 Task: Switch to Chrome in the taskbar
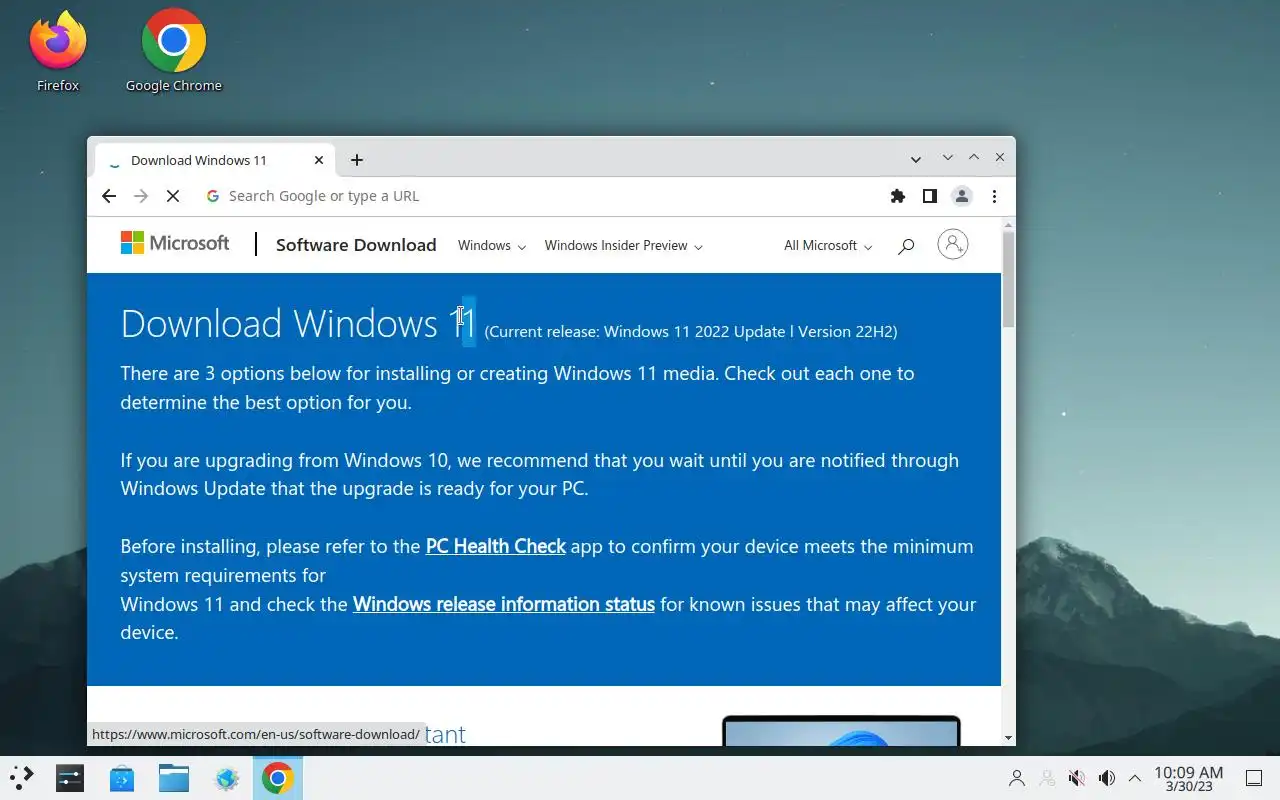(278, 778)
